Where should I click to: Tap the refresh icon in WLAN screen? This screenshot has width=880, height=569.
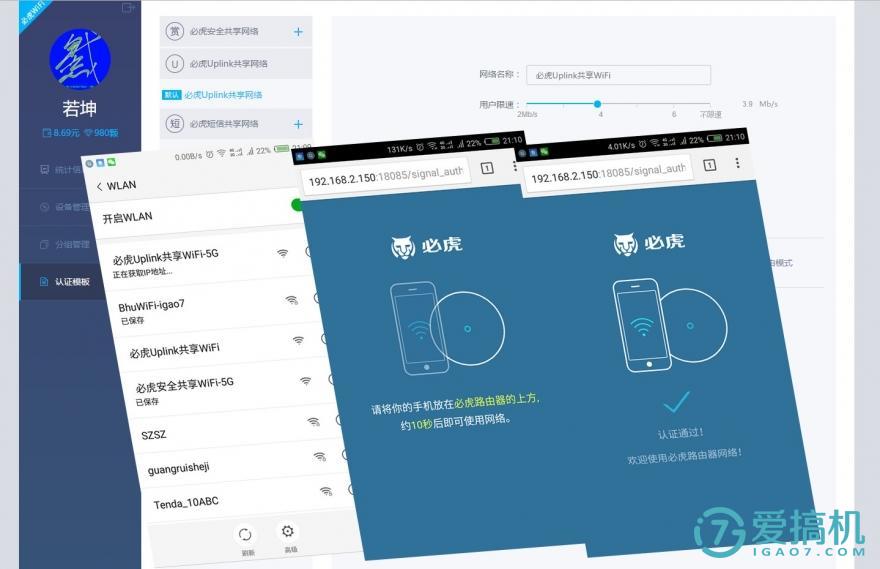click(x=245, y=534)
